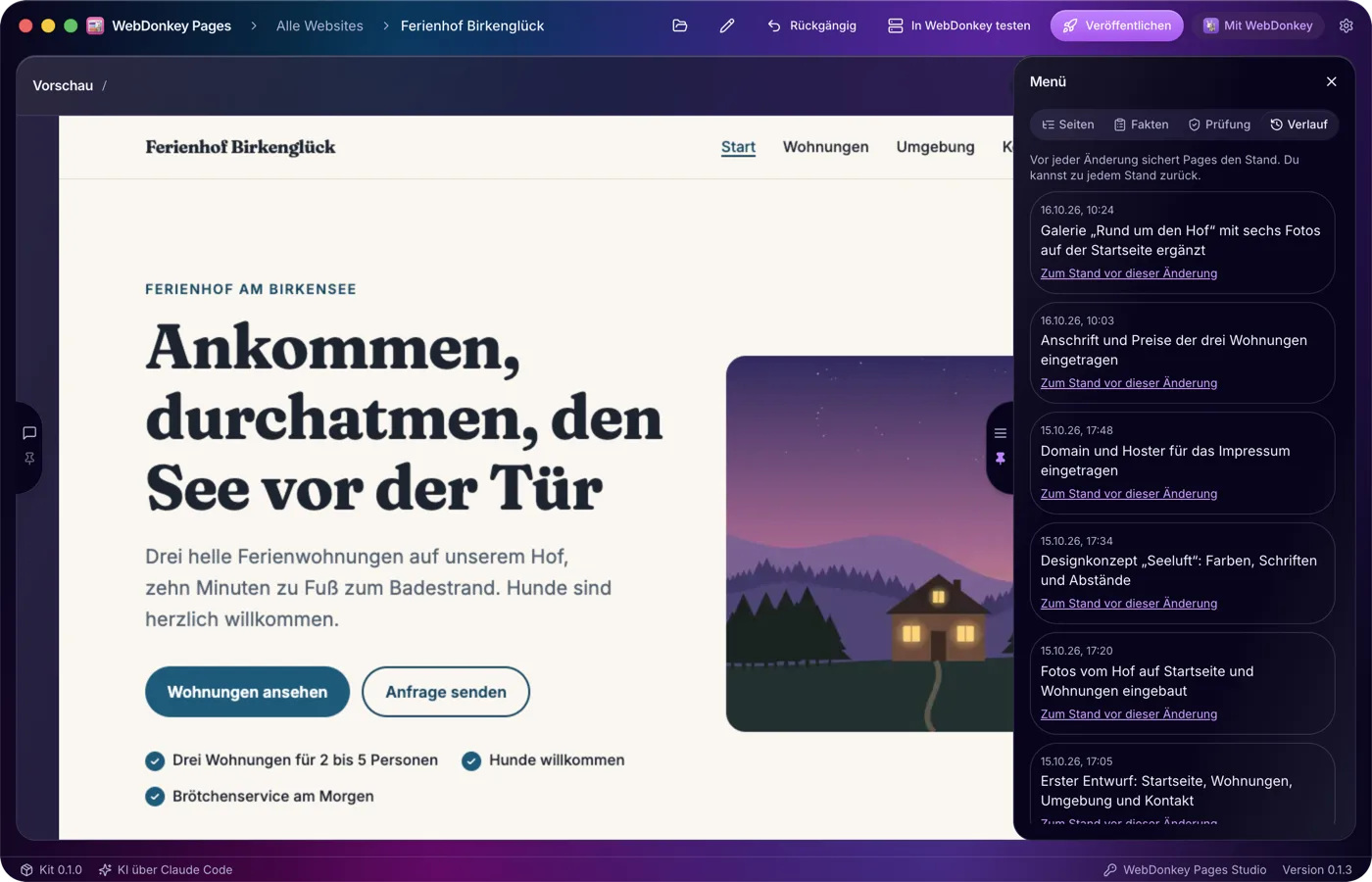Click Anfrage senden button in preview

(446, 692)
